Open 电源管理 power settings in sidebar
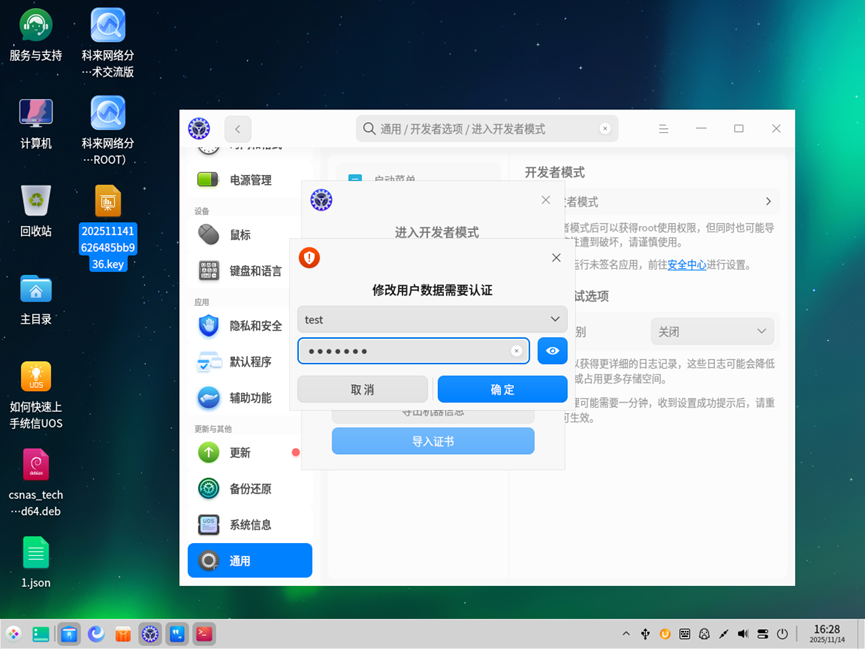This screenshot has height=649, width=865. 249,180
